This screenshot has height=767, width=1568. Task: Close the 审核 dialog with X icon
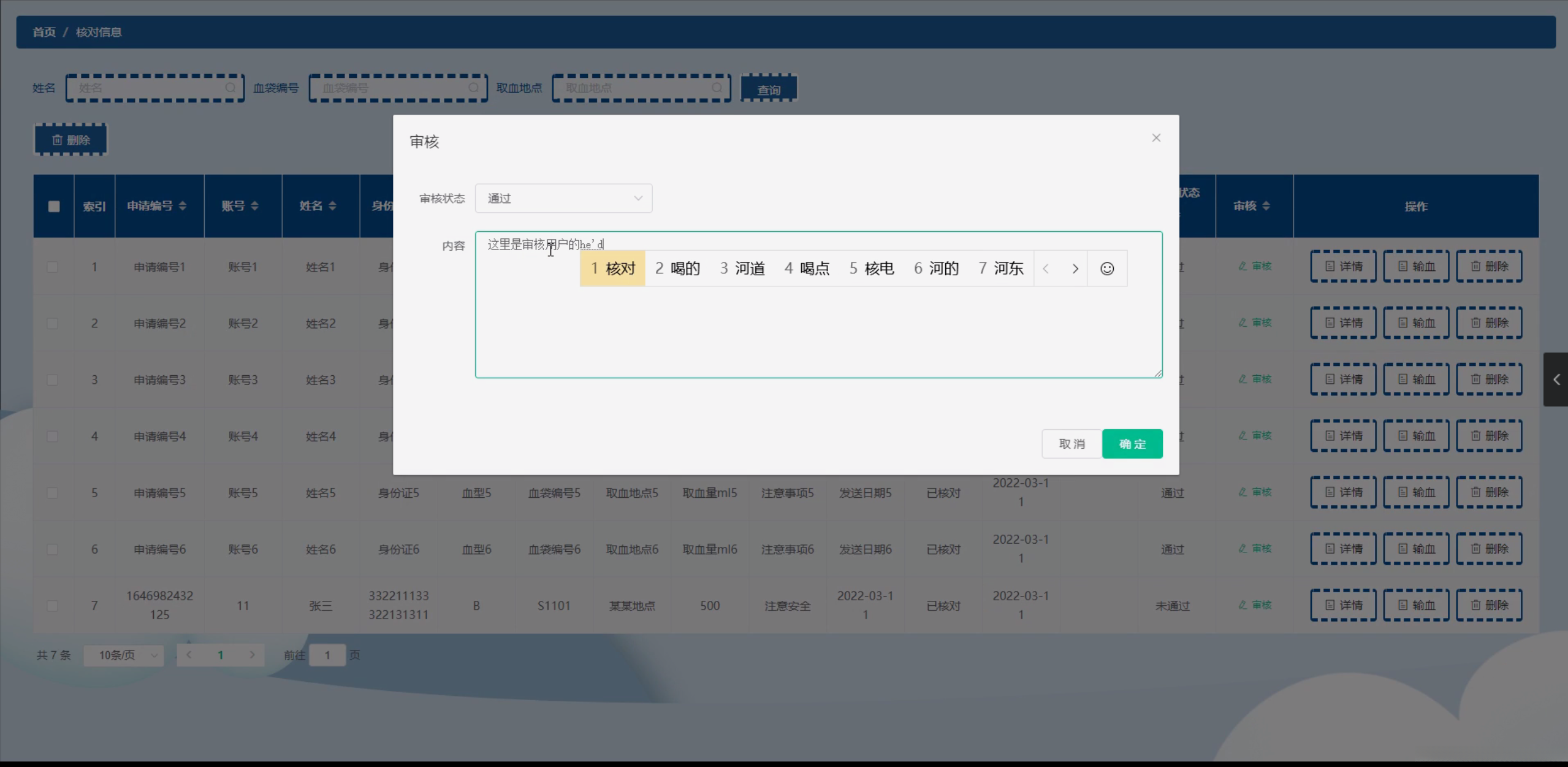click(x=1156, y=138)
